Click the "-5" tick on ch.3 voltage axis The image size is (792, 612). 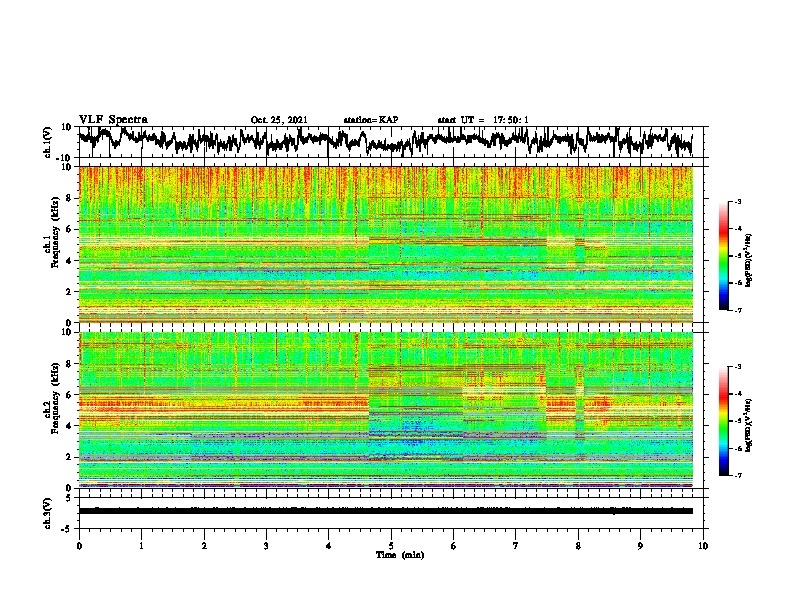coord(66,528)
